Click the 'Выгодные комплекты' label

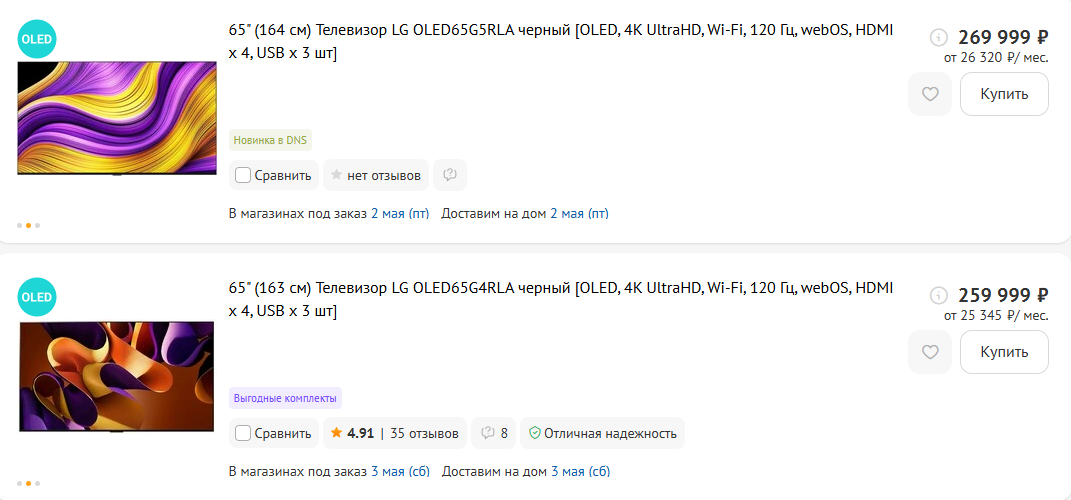point(285,398)
